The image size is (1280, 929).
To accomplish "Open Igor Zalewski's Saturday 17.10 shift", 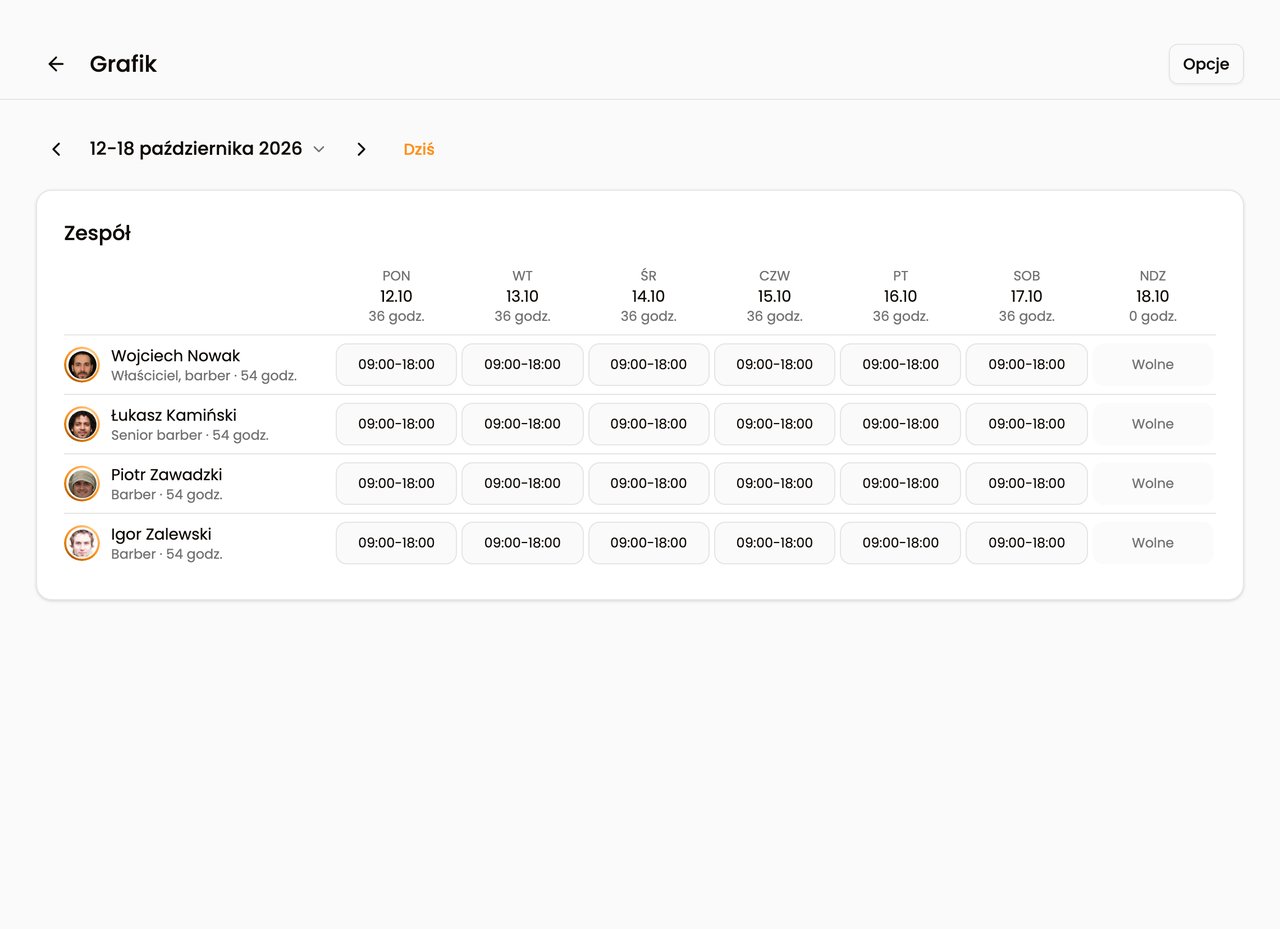I will 1026,543.
